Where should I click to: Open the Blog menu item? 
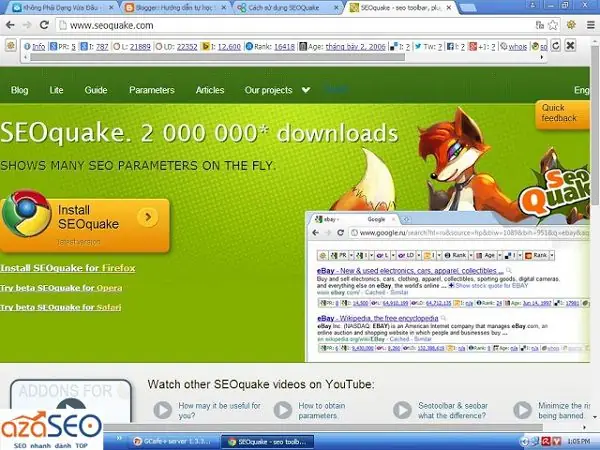pyautogui.click(x=20, y=90)
